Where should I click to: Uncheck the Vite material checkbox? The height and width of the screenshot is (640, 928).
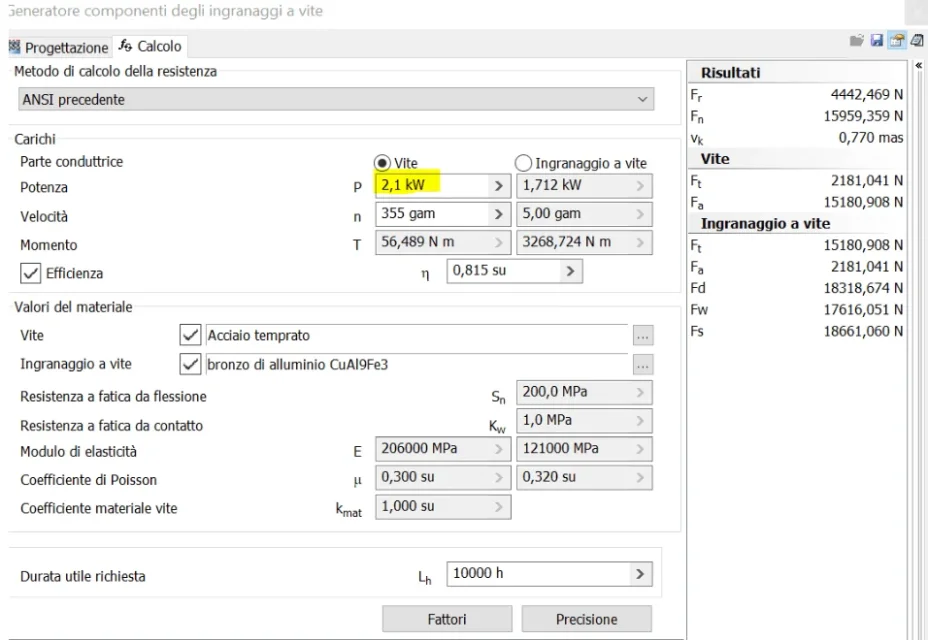point(190,335)
